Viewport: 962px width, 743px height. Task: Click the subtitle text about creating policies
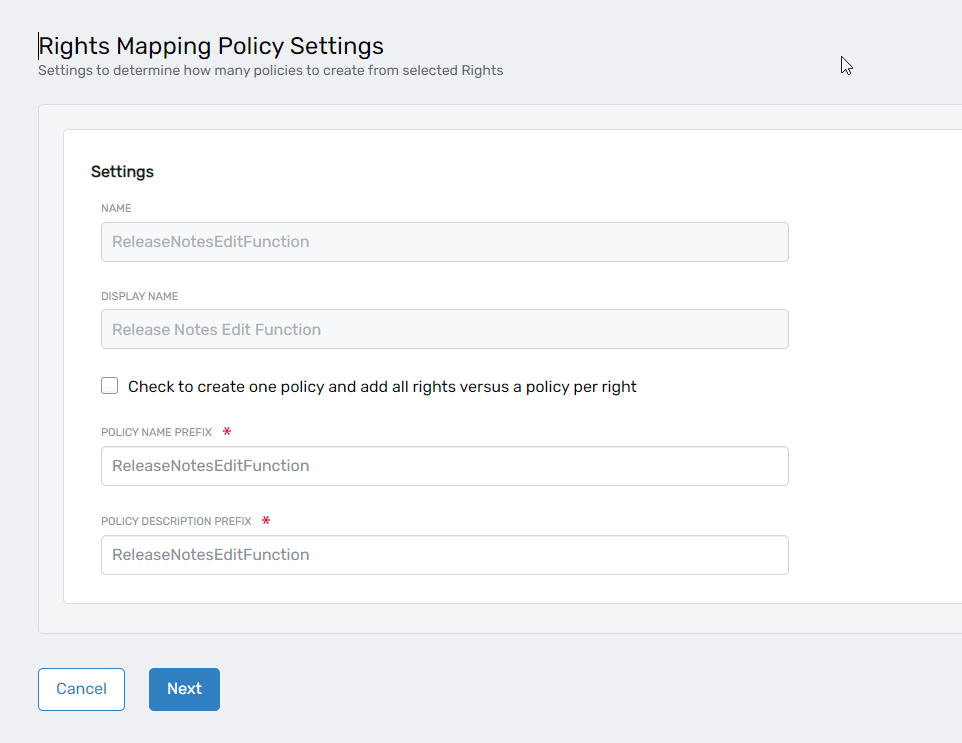pos(270,70)
